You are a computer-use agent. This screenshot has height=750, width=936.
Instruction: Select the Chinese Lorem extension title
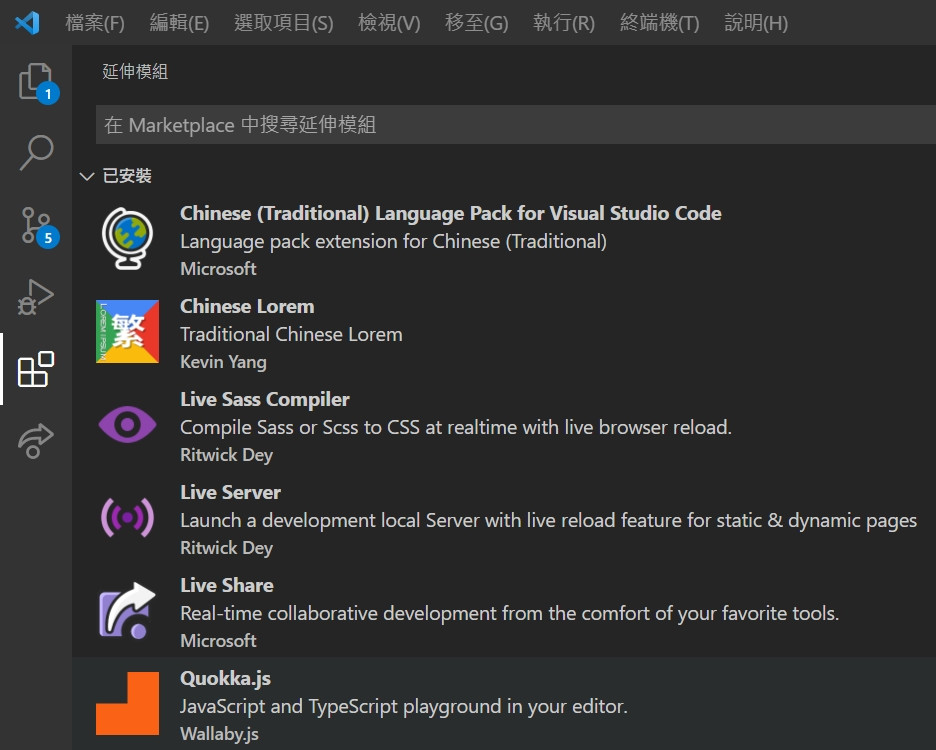(x=247, y=306)
